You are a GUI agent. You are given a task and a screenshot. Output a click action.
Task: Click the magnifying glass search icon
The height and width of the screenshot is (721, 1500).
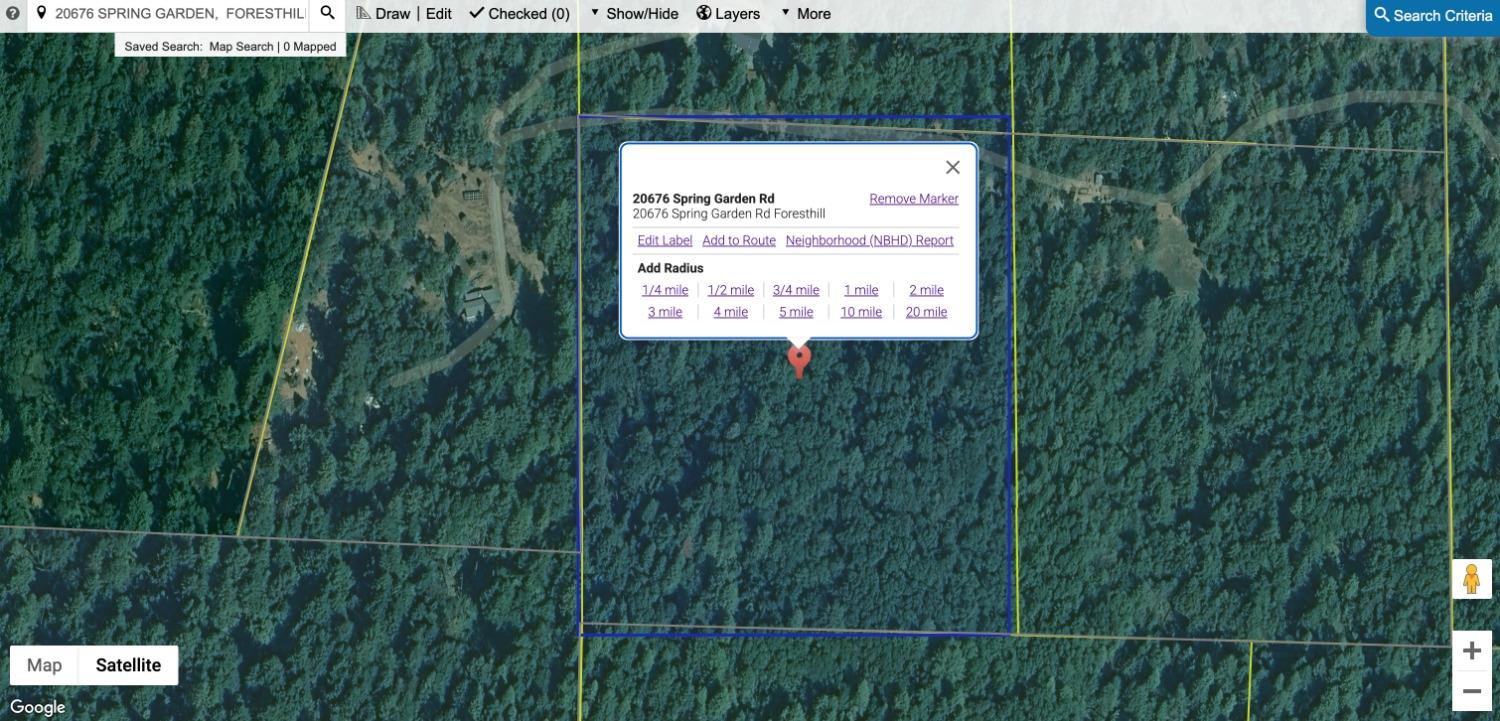[x=327, y=14]
